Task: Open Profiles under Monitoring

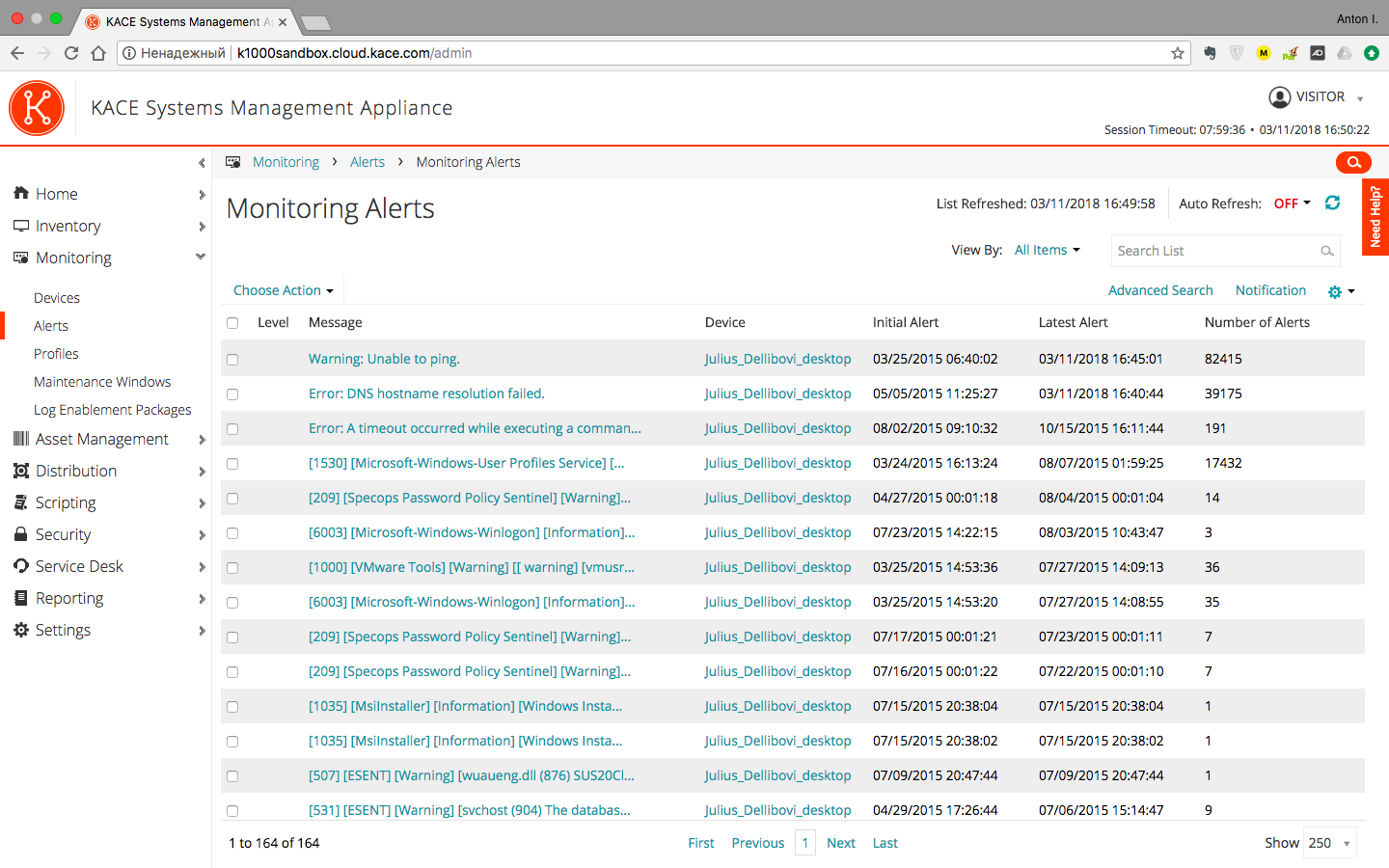Action: click(x=56, y=354)
